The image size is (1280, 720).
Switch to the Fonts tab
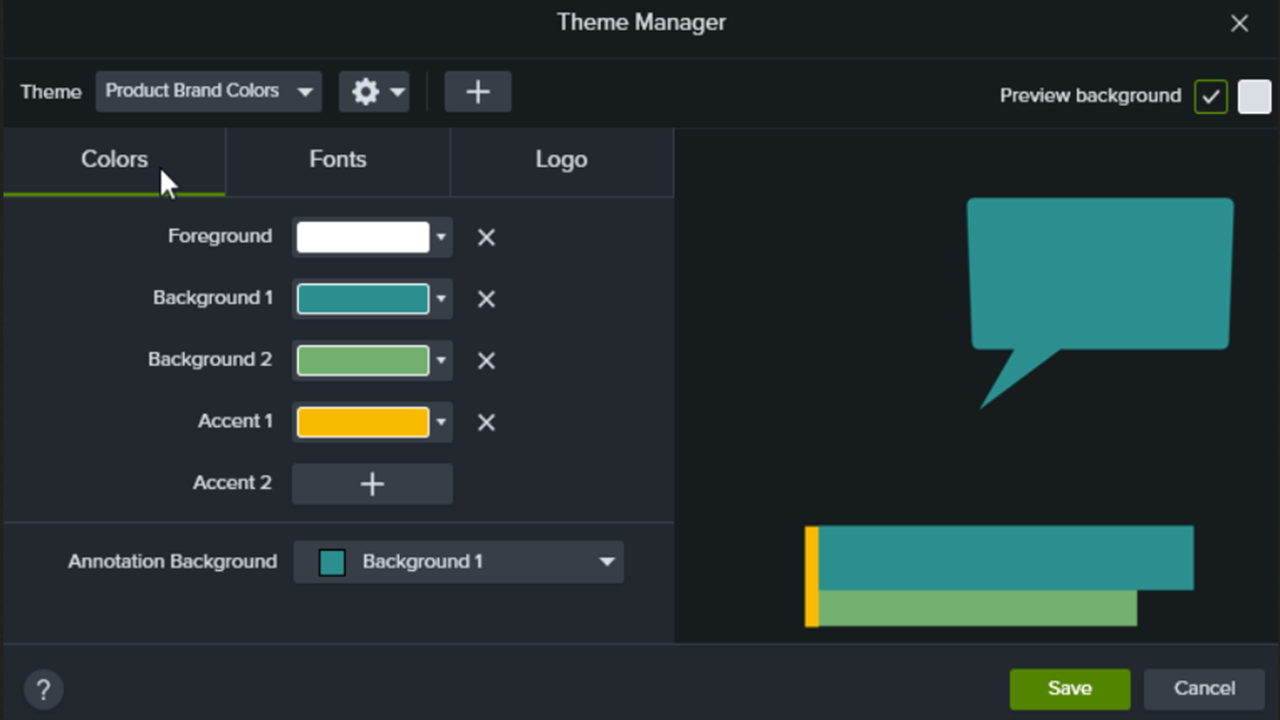337,159
